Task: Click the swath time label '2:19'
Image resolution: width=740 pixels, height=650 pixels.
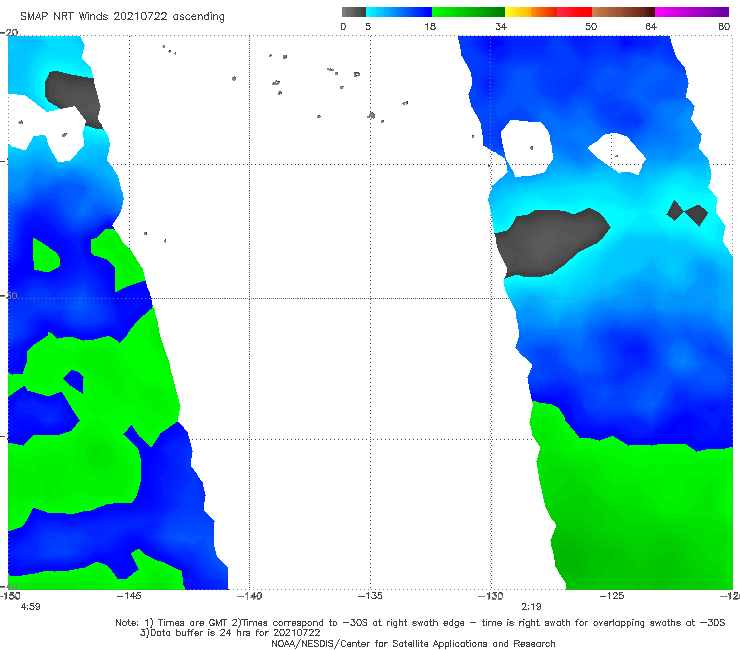Action: click(531, 607)
